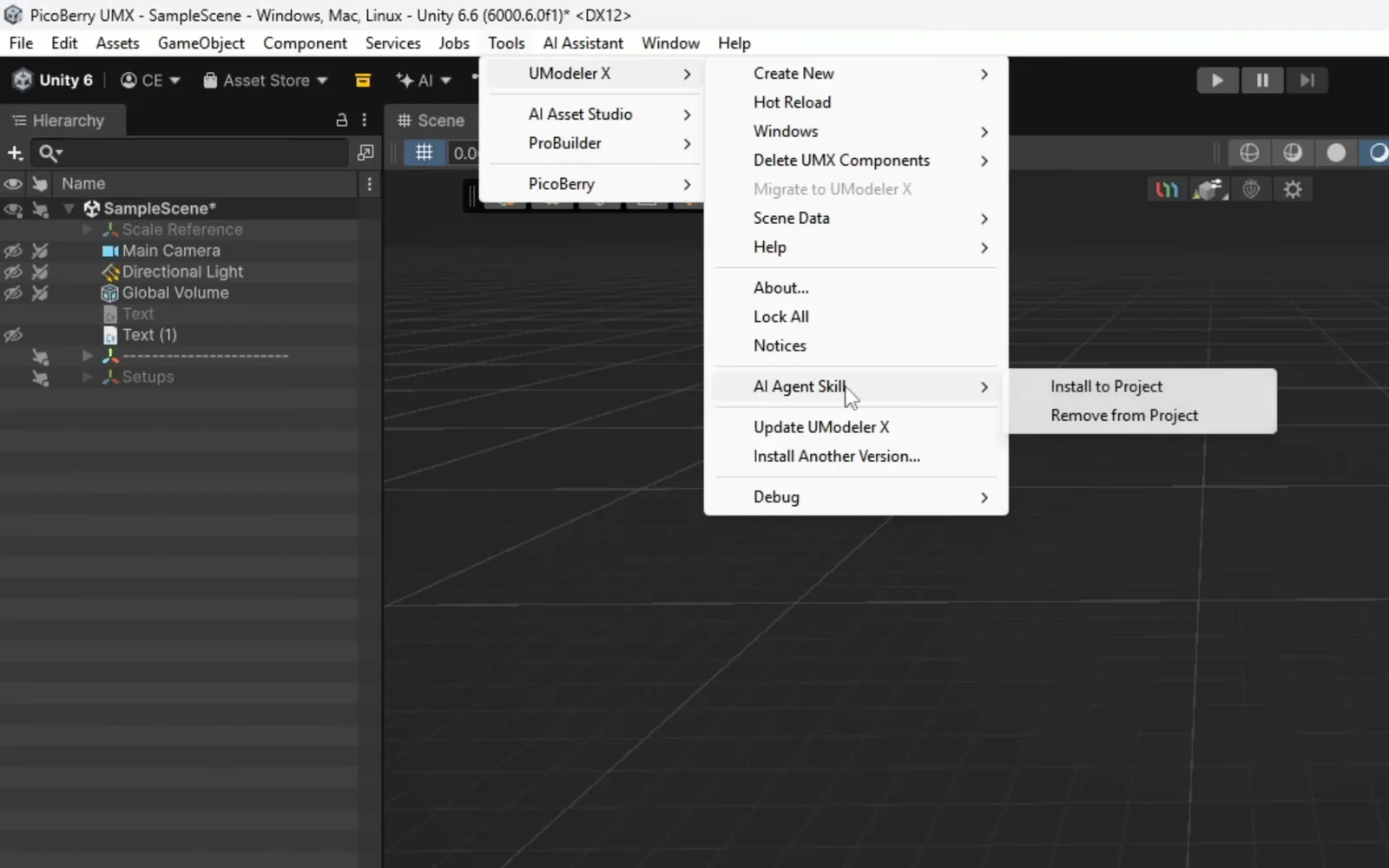Collapse the SampleScene tree
The height and width of the screenshot is (868, 1389).
pos(69,208)
